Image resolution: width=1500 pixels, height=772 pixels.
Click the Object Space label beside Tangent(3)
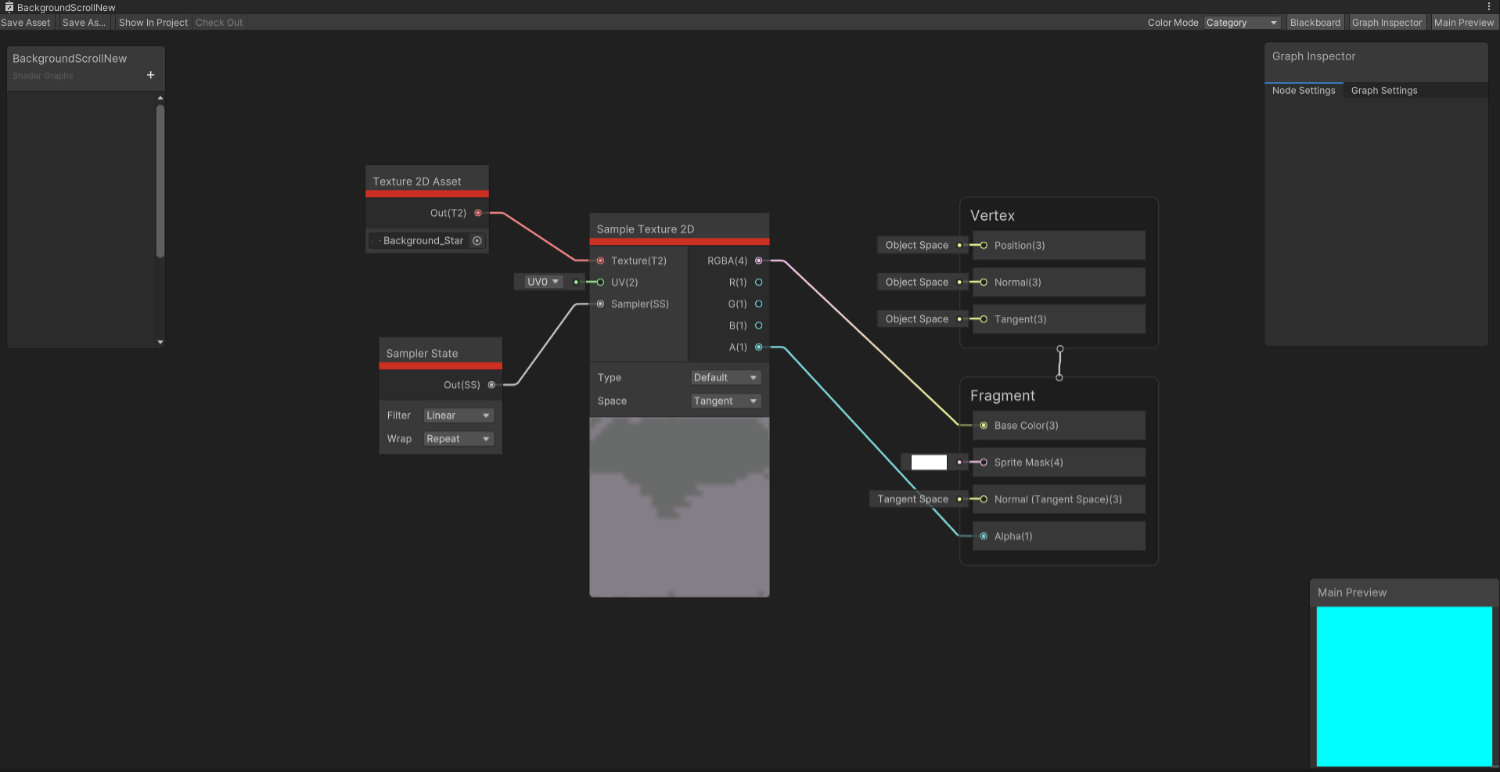917,319
